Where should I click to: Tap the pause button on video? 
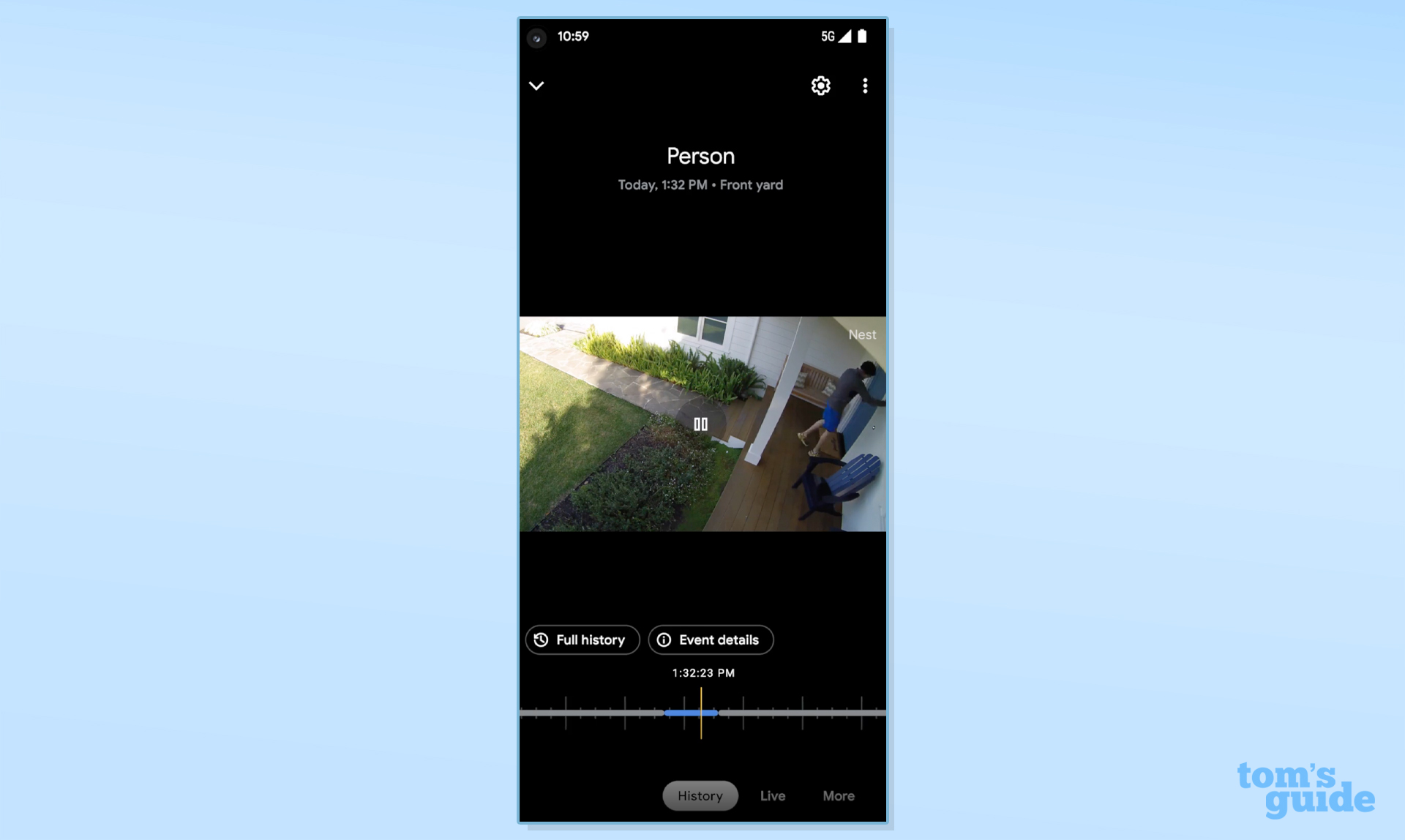coord(701,423)
